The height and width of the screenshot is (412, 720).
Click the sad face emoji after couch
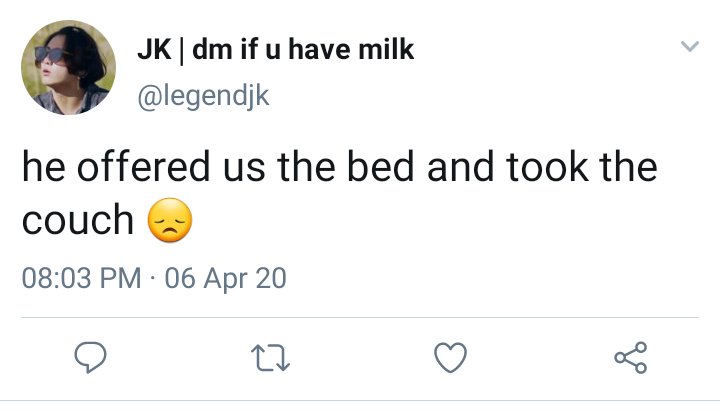click(x=170, y=220)
